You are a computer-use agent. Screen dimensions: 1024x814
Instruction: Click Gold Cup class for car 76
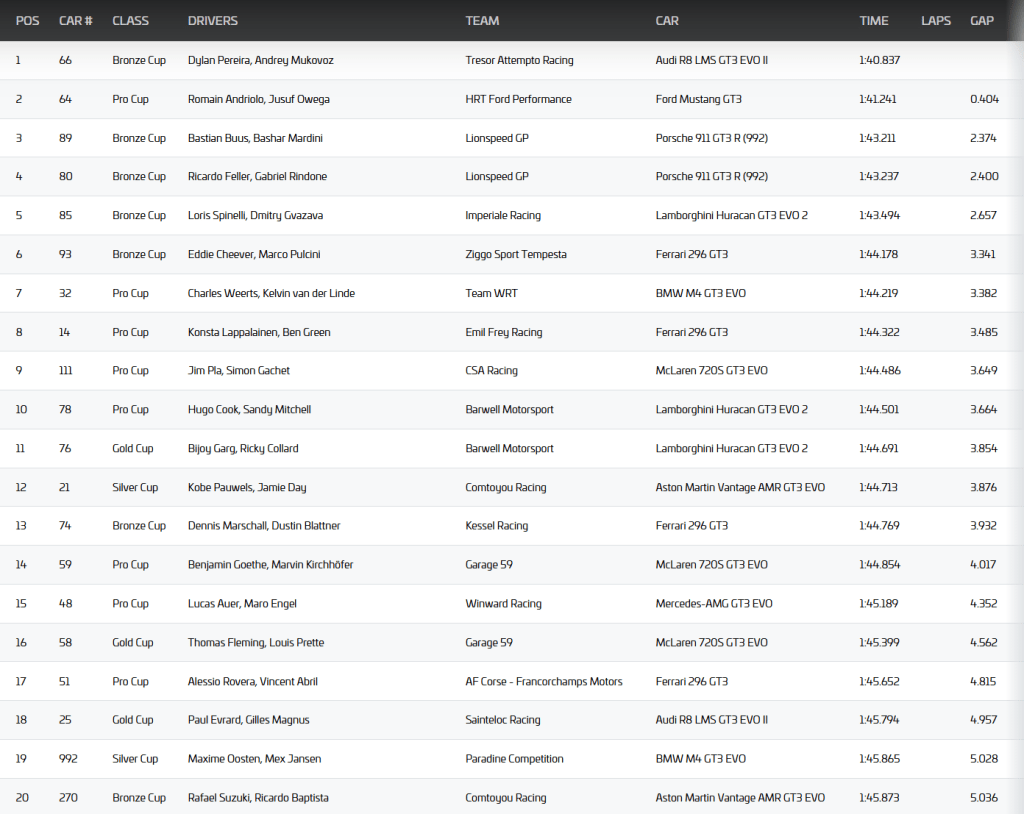(x=133, y=449)
